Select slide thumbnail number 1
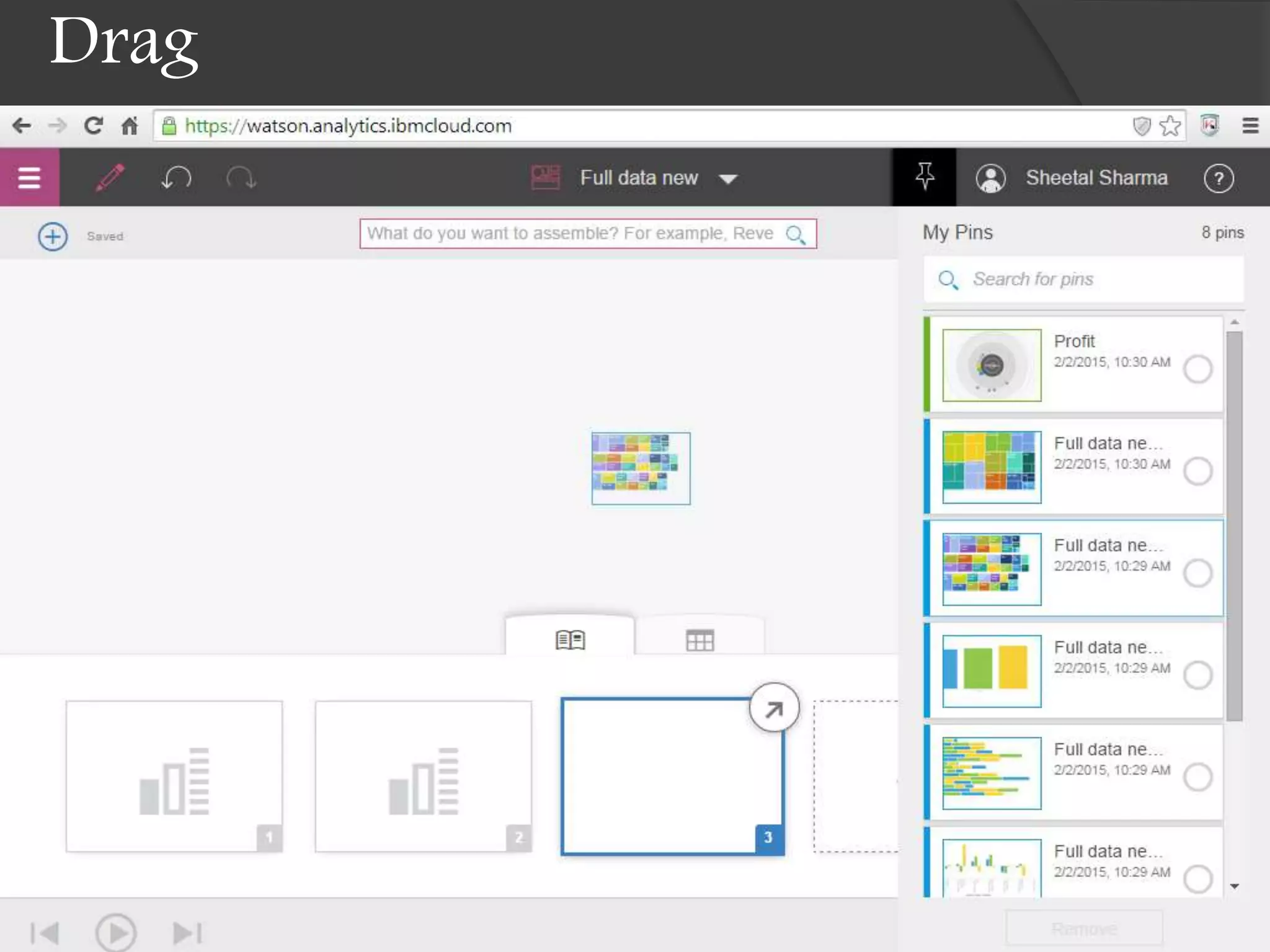This screenshot has width=1270, height=952. (x=174, y=776)
